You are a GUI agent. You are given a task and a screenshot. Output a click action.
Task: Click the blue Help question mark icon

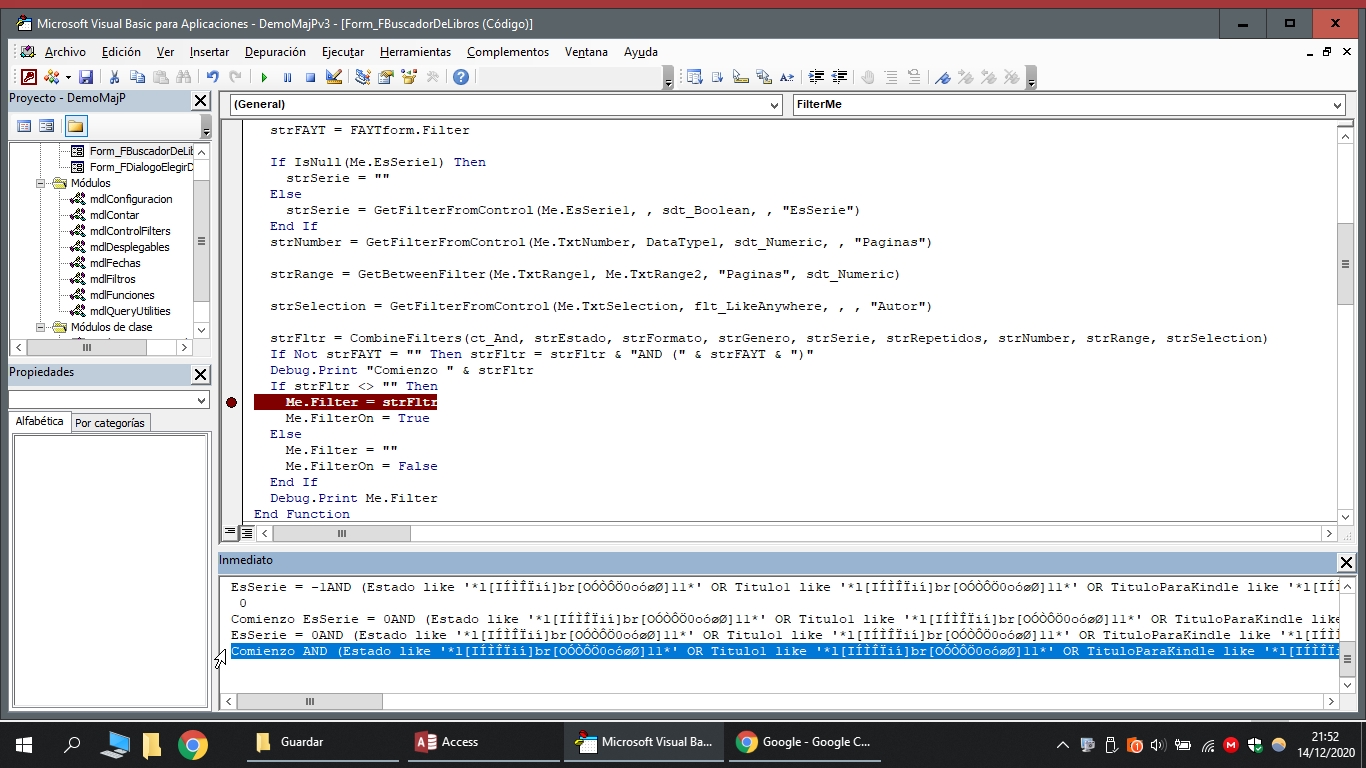tap(461, 77)
